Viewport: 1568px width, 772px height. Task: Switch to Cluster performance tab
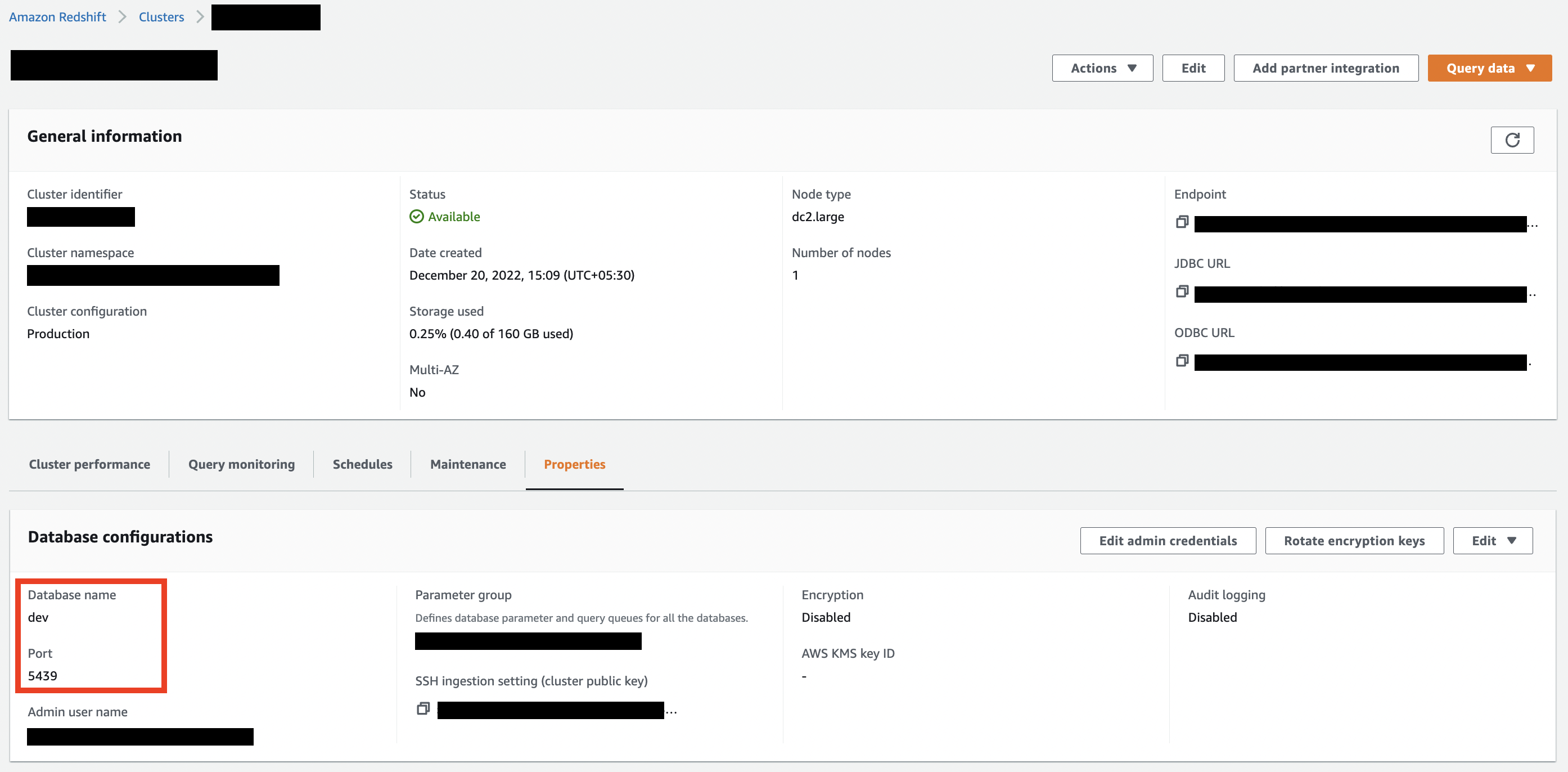tap(89, 464)
